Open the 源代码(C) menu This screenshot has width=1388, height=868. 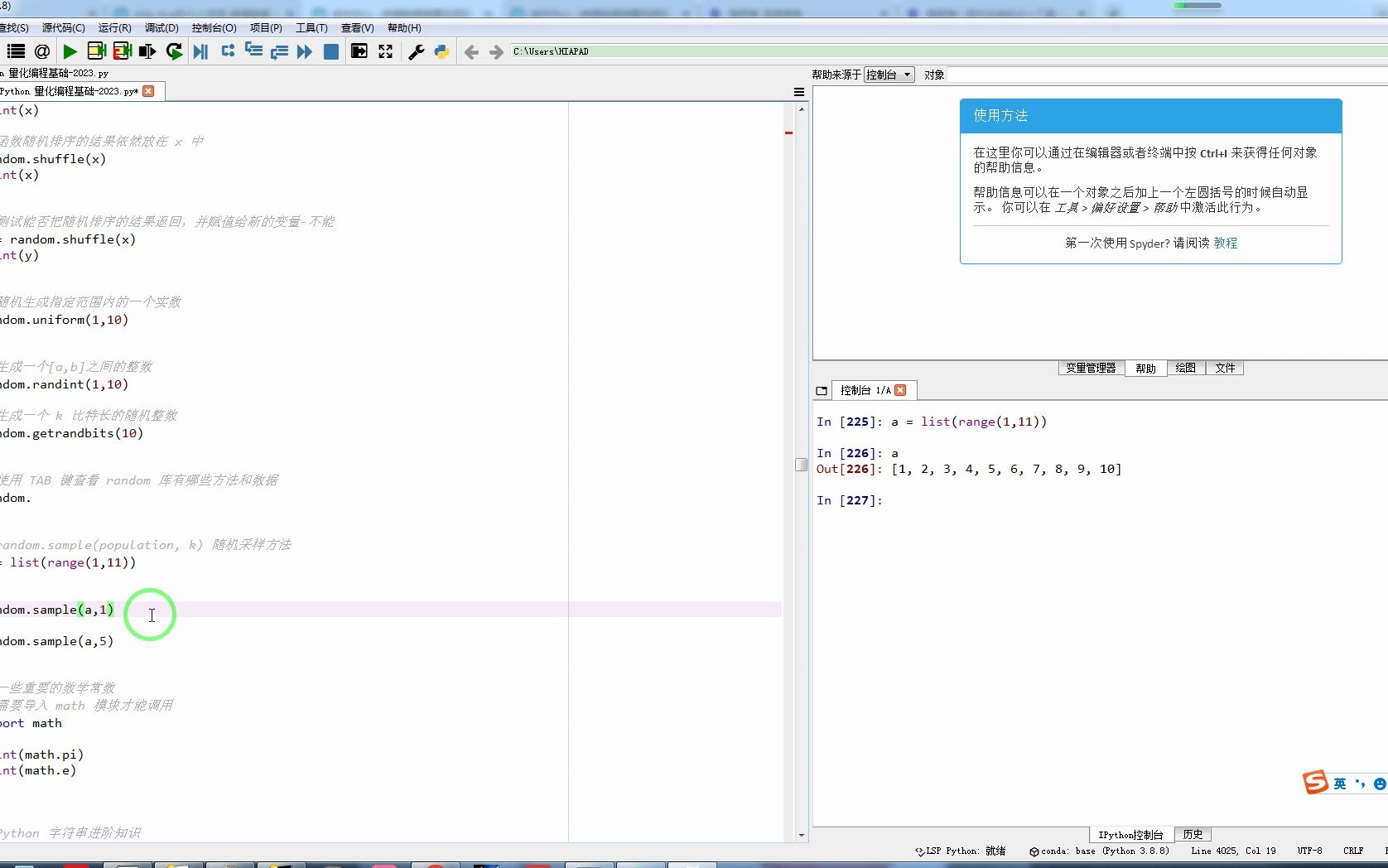(63, 28)
